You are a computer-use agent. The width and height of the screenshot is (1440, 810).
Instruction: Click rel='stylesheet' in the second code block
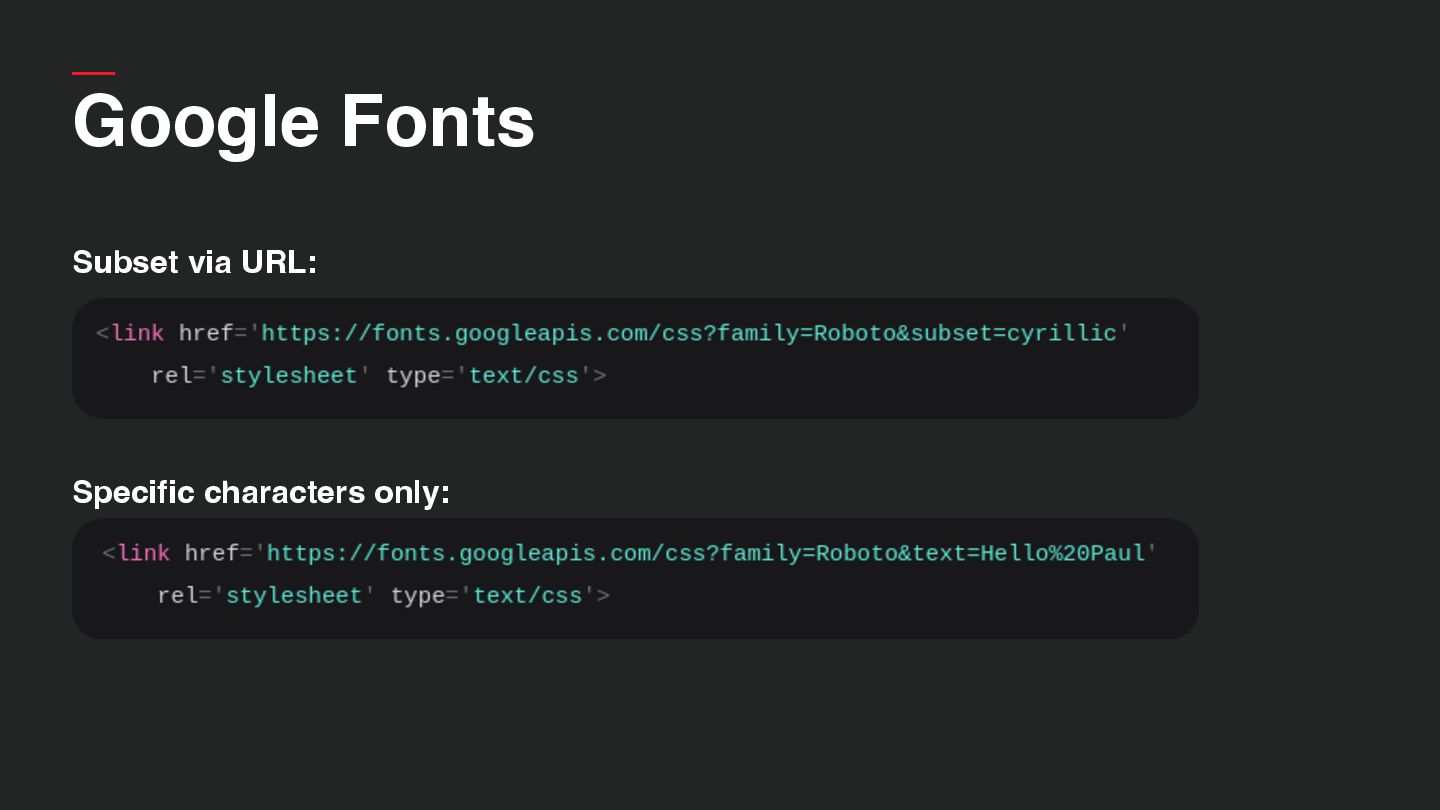coord(266,596)
